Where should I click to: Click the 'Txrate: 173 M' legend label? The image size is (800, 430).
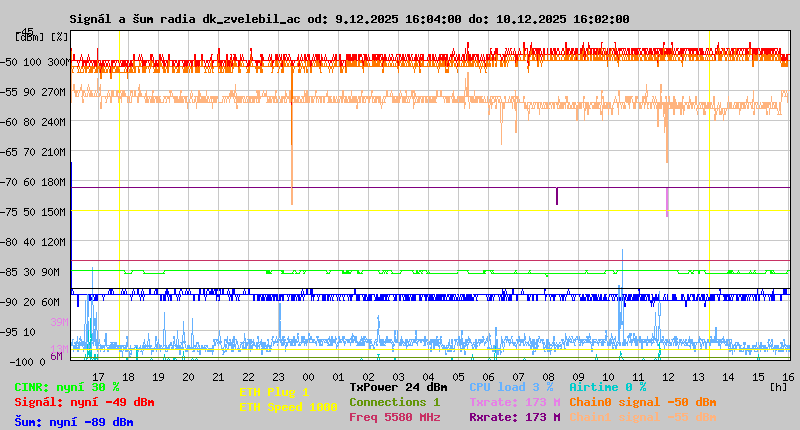pyautogui.click(x=515, y=402)
